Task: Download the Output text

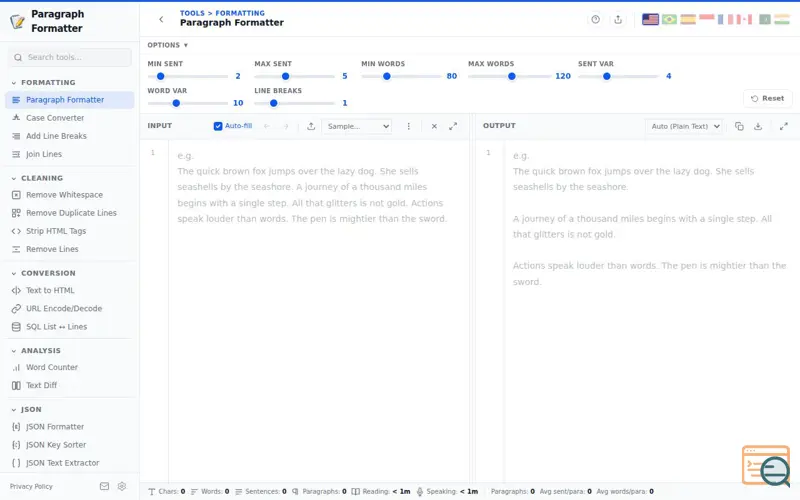Action: [758, 126]
